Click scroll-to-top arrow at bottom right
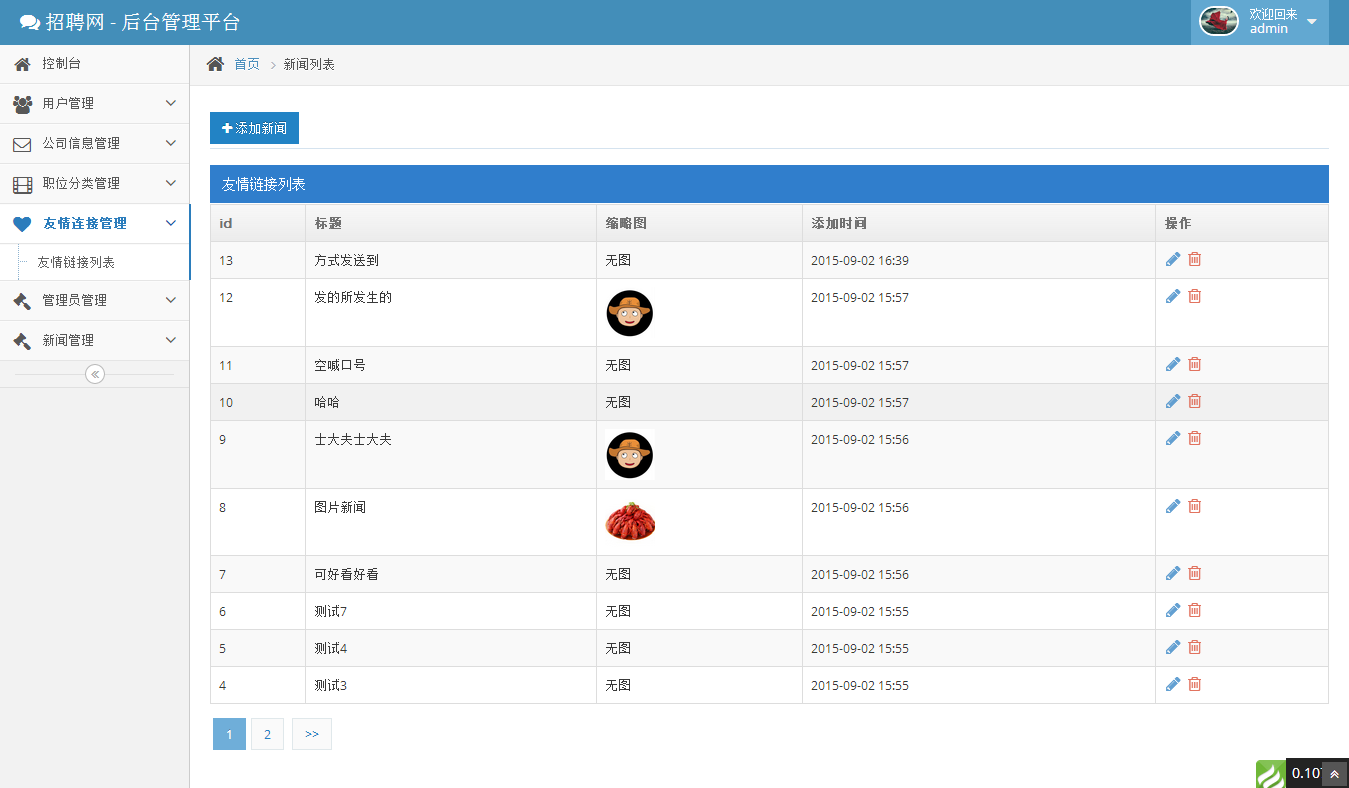Image resolution: width=1349 pixels, height=788 pixels. tap(1333, 774)
